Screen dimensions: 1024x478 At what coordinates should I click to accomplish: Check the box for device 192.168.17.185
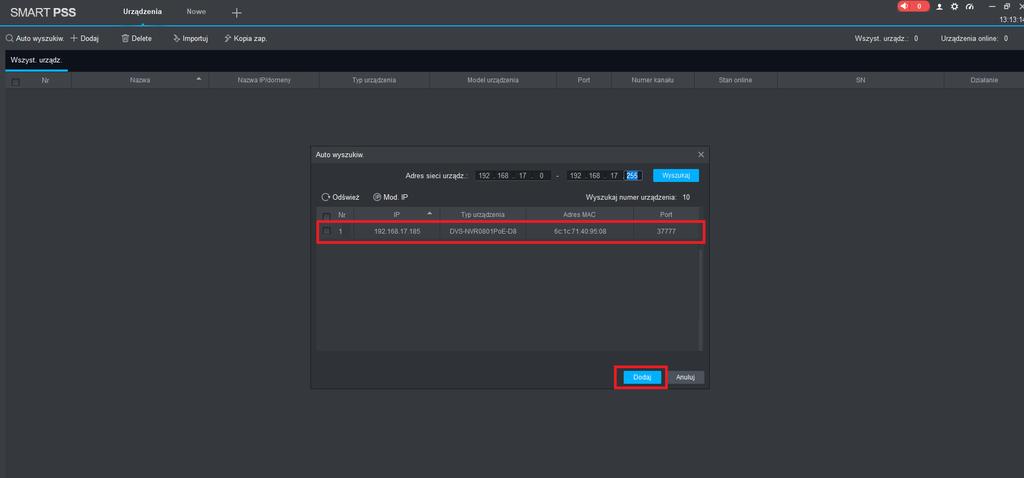327,231
